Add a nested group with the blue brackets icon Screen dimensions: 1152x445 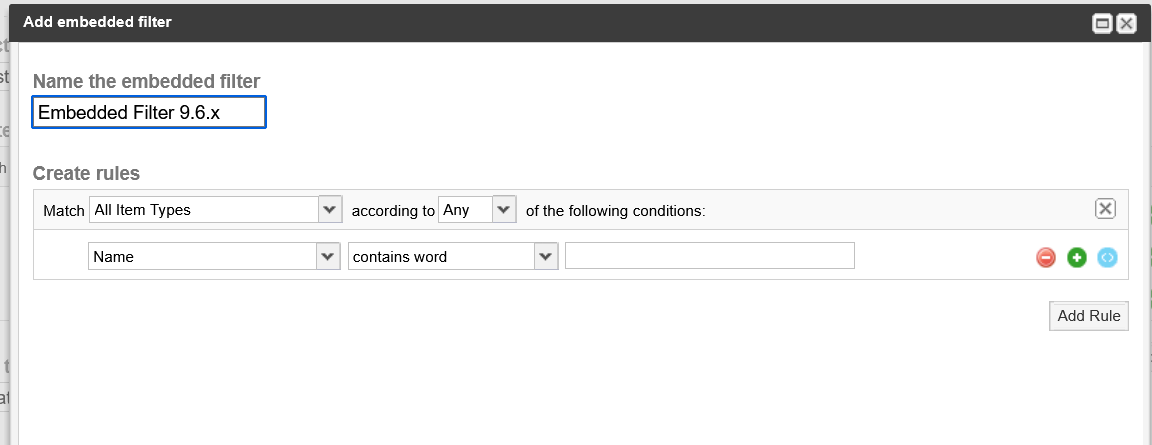[1107, 258]
